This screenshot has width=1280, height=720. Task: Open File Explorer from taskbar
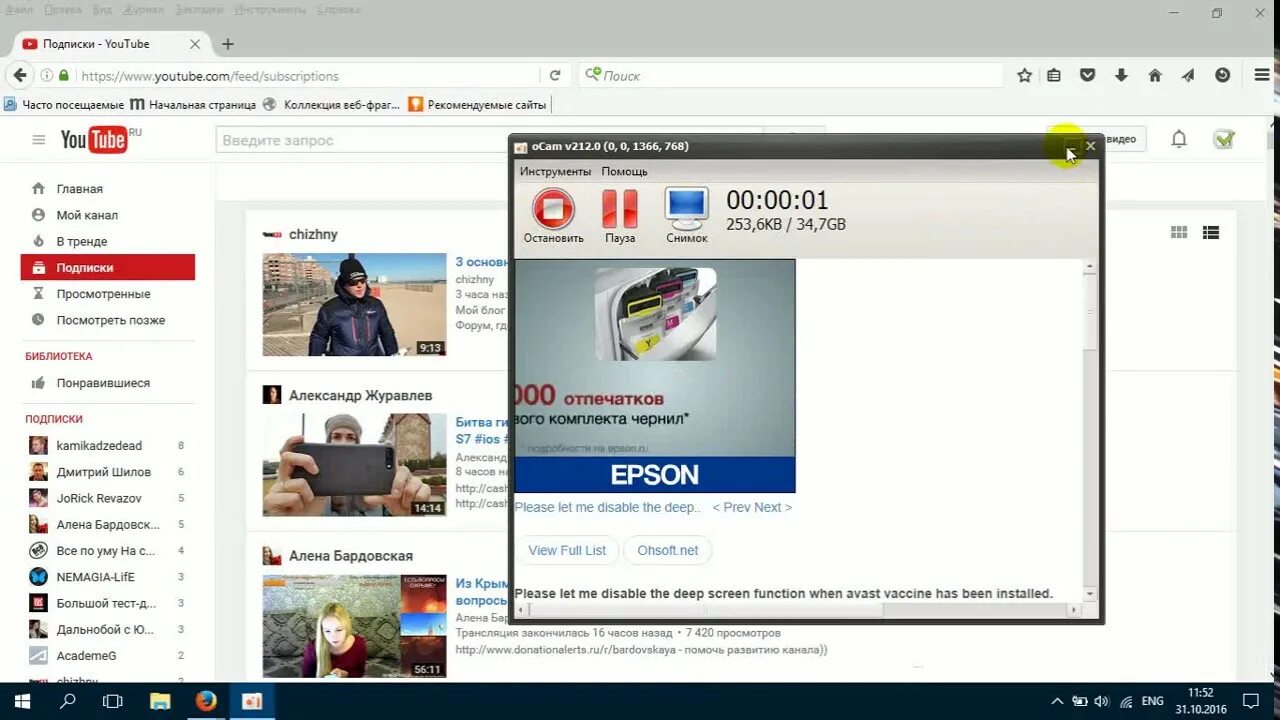(x=160, y=701)
